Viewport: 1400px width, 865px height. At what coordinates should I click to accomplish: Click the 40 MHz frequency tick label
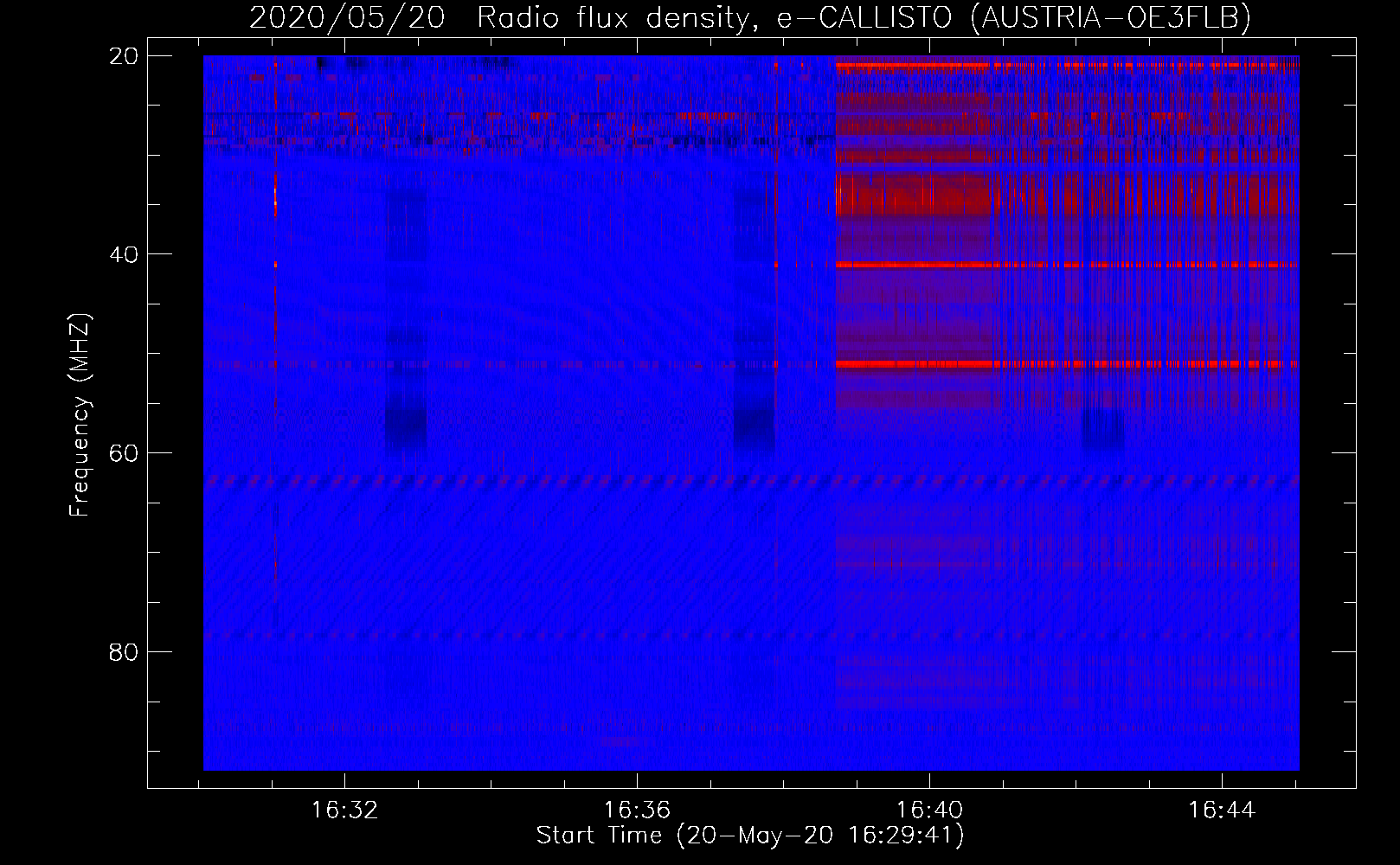pyautogui.click(x=124, y=254)
